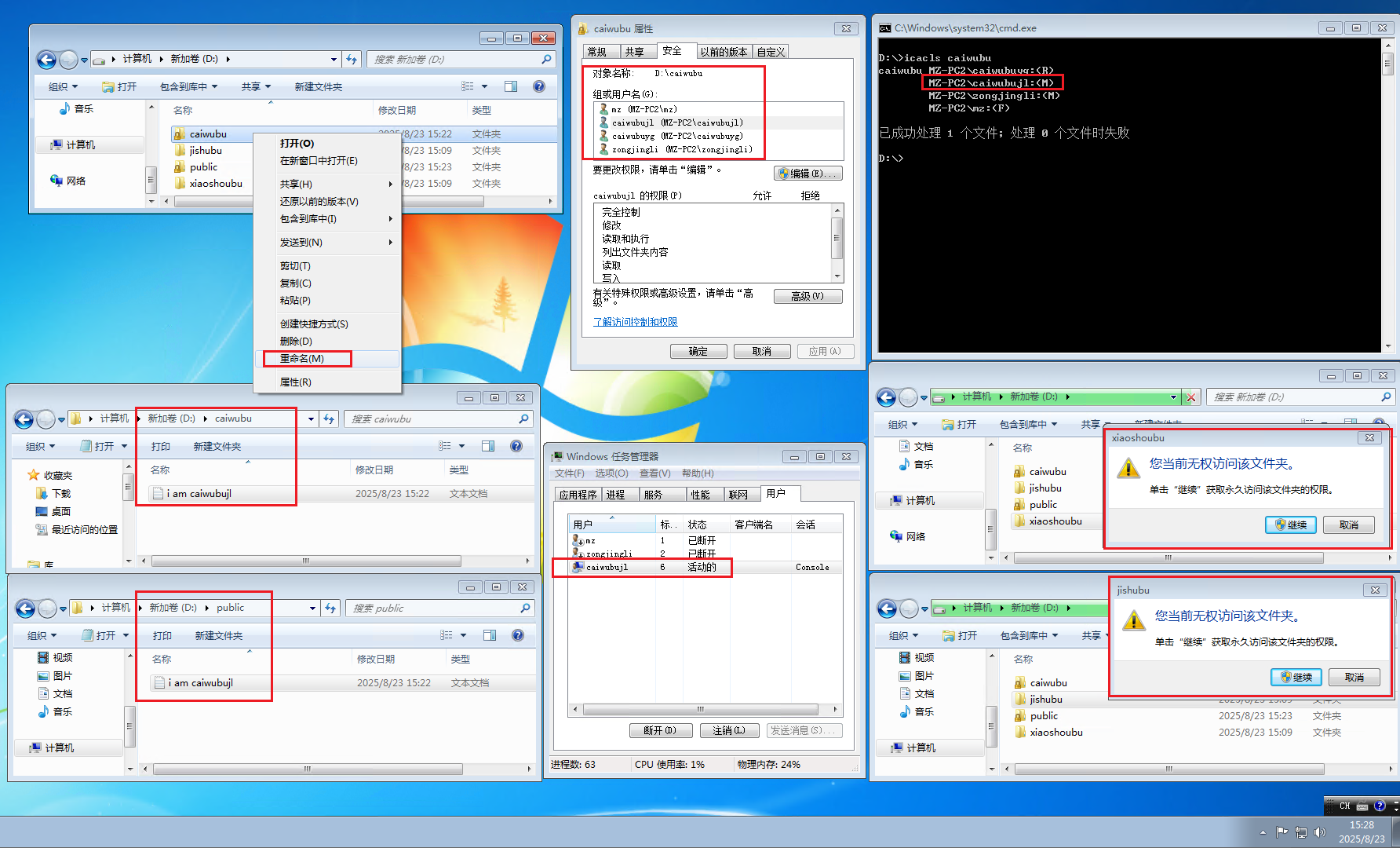Image resolution: width=1400 pixels, height=848 pixels.
Task: Click the CH language bar indicator
Action: (1345, 806)
